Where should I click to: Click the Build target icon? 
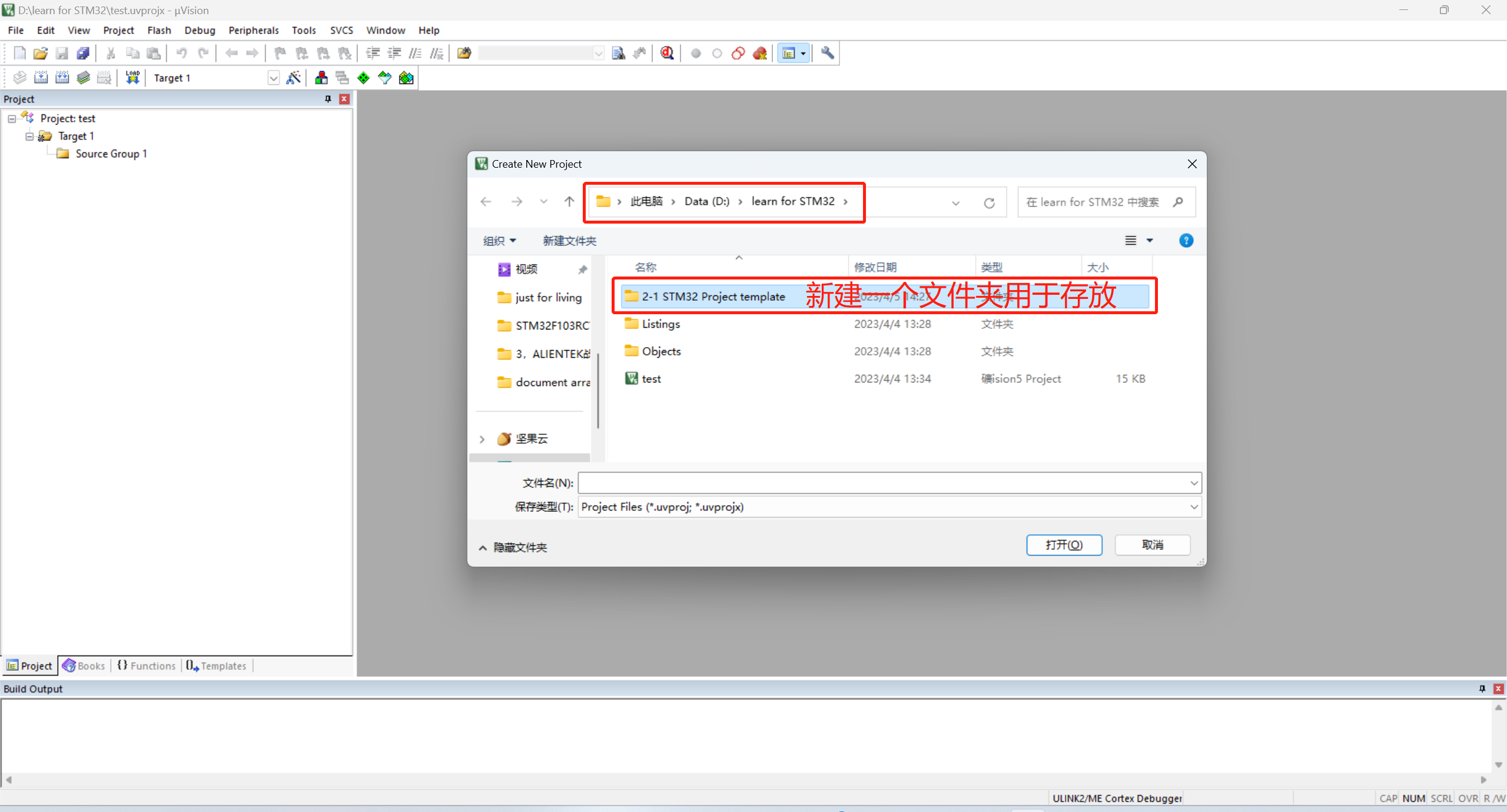point(41,78)
